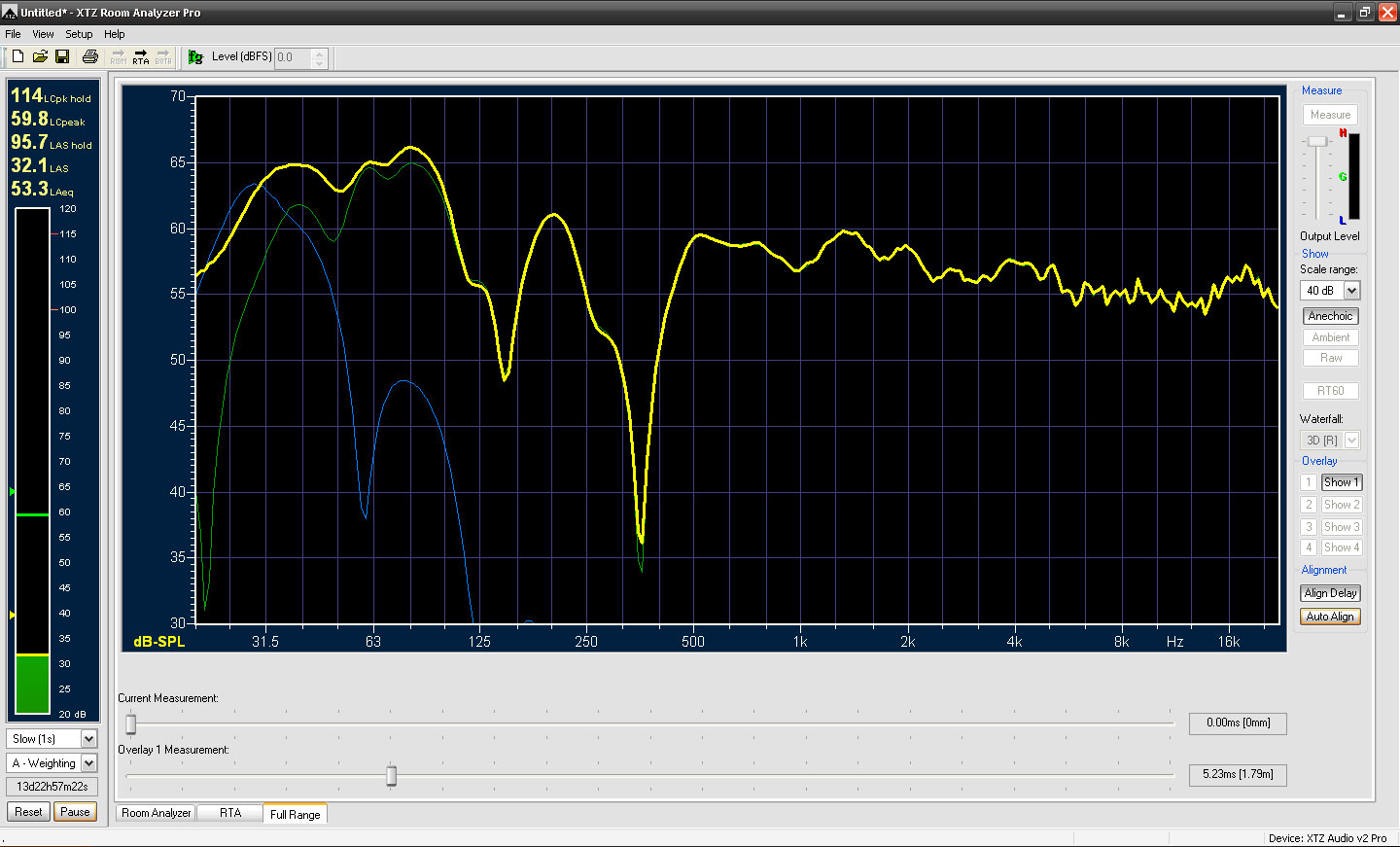The width and height of the screenshot is (1400, 847).
Task: Toggle the Anechoic display mode
Action: pyautogui.click(x=1330, y=316)
